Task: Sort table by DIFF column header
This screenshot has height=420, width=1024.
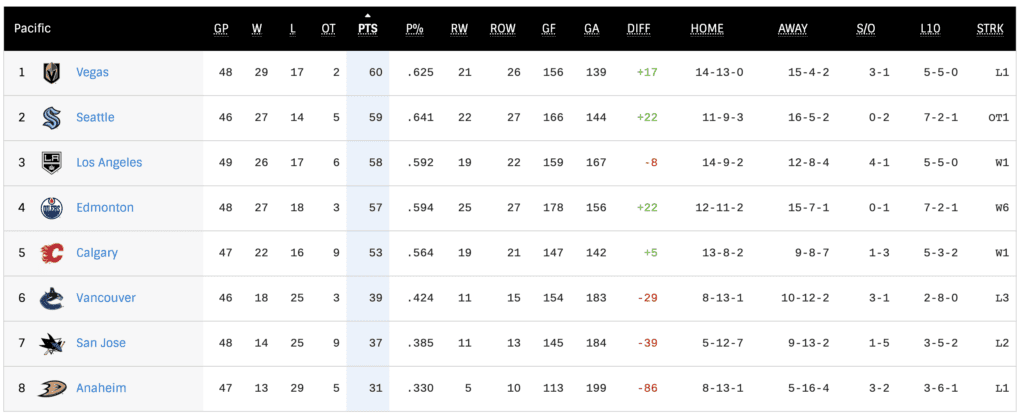Action: 638,29
